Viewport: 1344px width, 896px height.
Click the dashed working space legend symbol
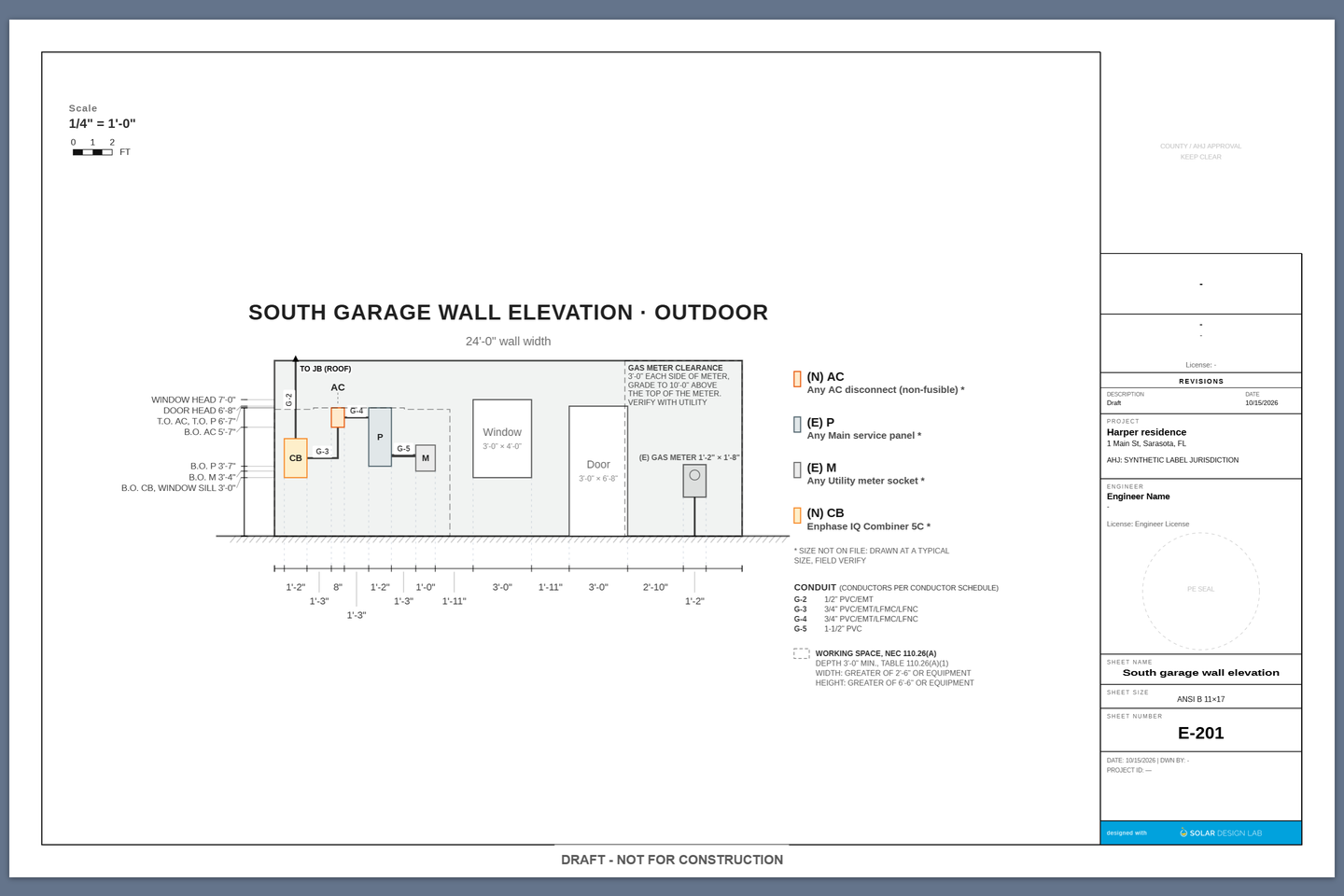802,654
